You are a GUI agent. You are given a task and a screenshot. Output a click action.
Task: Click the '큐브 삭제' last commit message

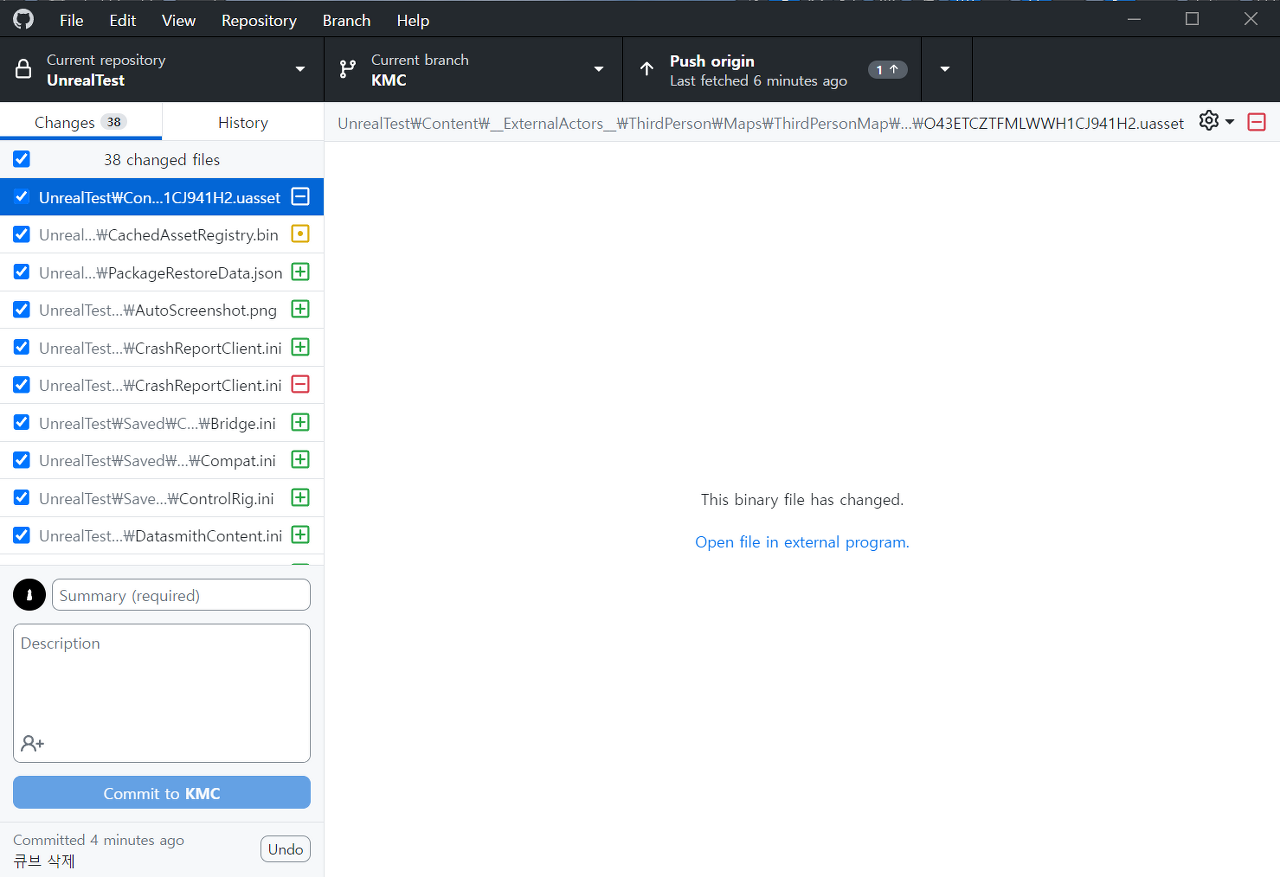coord(44,860)
